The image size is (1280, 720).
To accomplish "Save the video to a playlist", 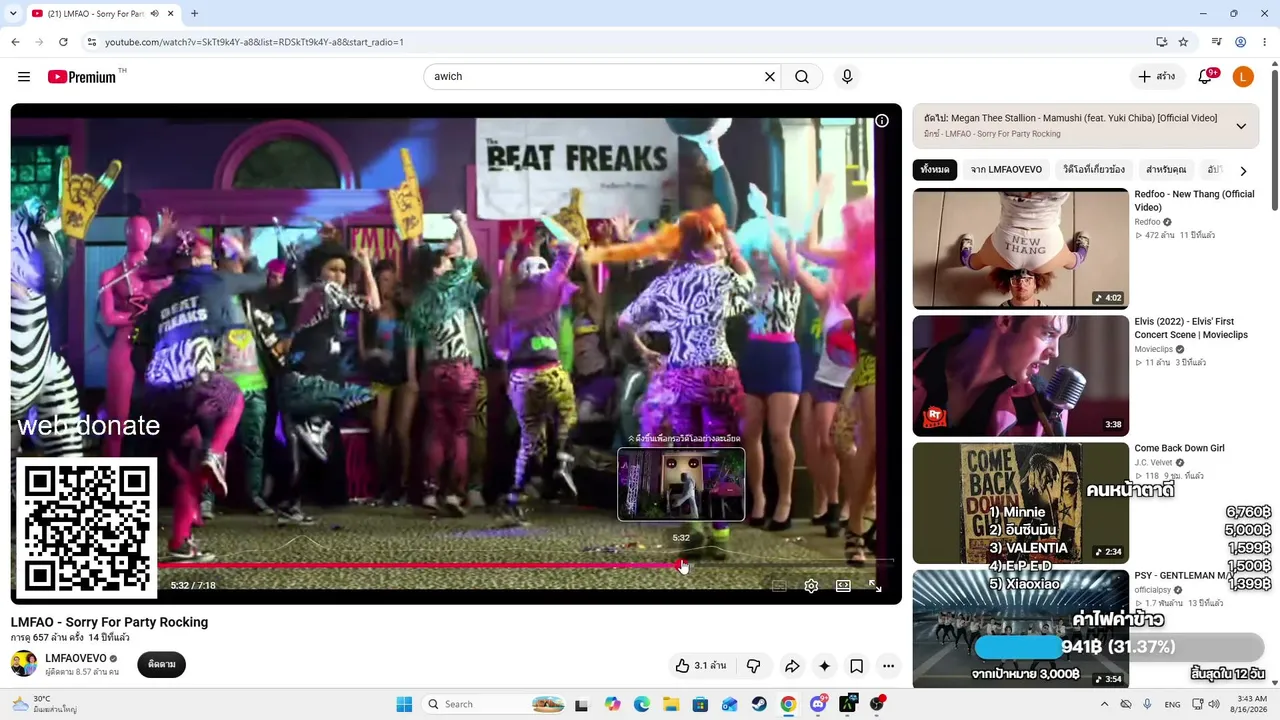I will tap(856, 666).
